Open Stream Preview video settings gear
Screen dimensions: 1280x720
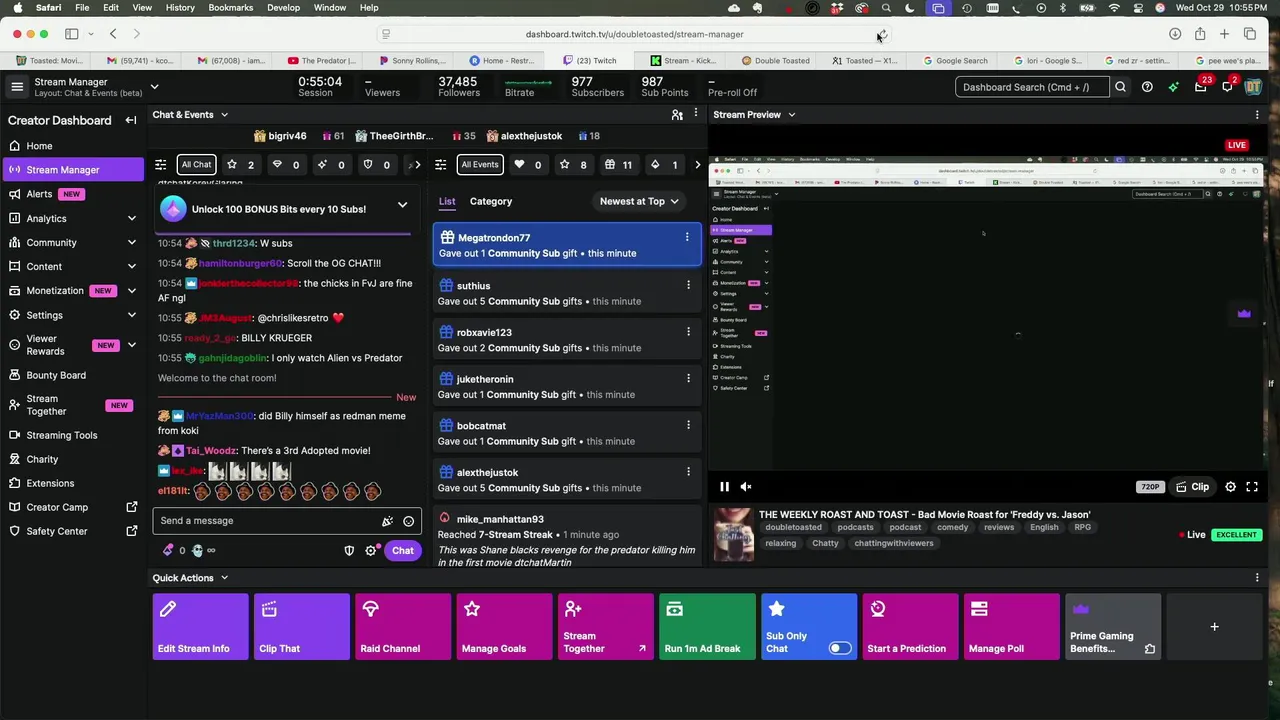point(1231,487)
